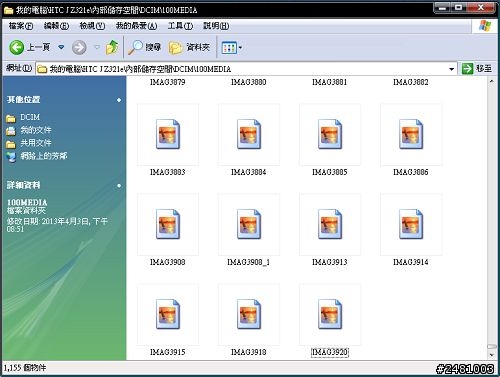Open the 我的最愛(A) menu
Viewport: 500px width, 377px height.
pos(136,26)
